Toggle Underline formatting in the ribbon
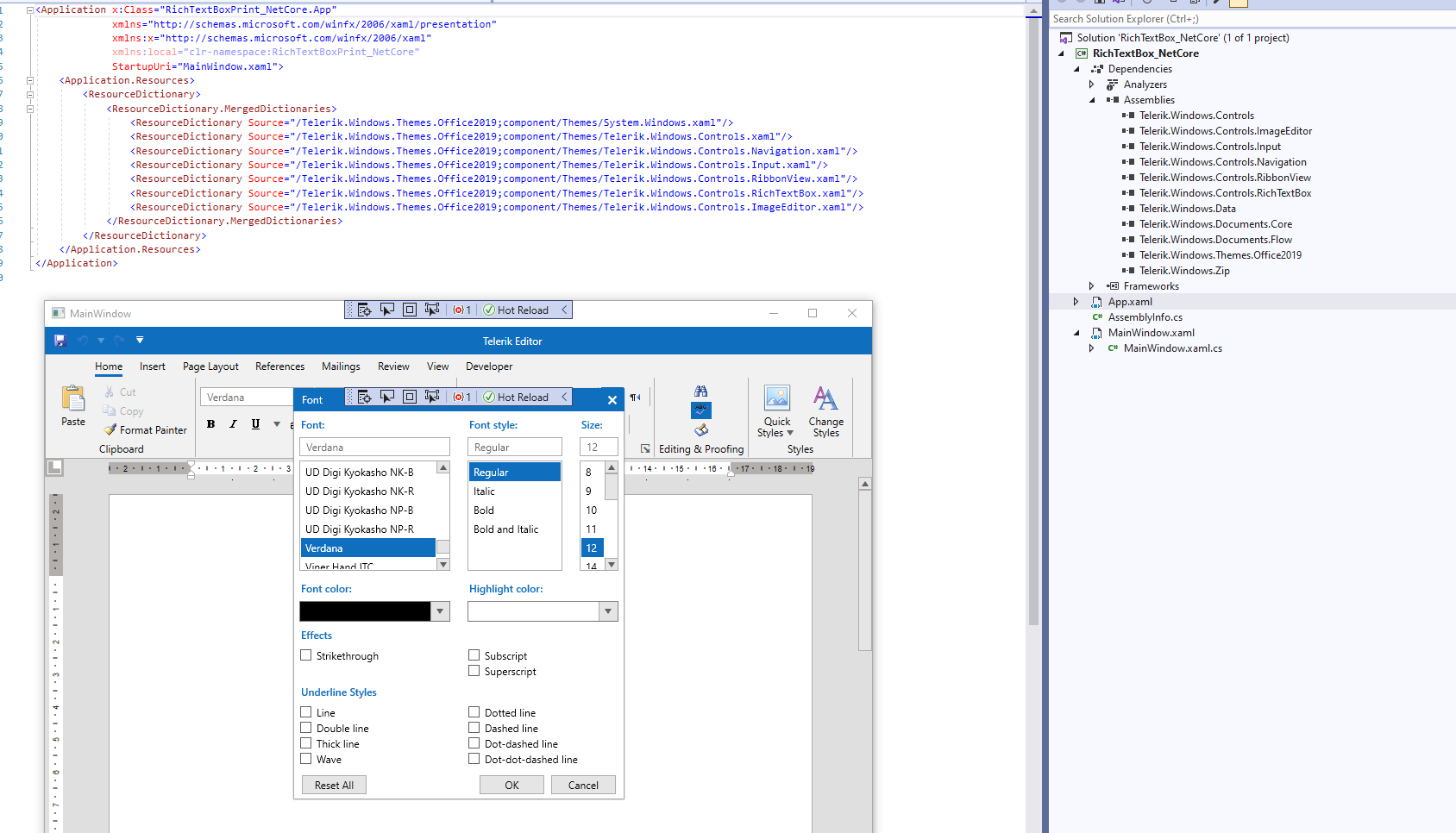 pyautogui.click(x=255, y=424)
